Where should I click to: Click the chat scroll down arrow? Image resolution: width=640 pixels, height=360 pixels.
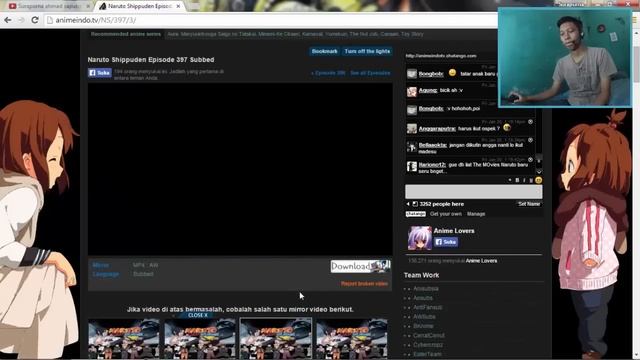pyautogui.click(x=539, y=172)
